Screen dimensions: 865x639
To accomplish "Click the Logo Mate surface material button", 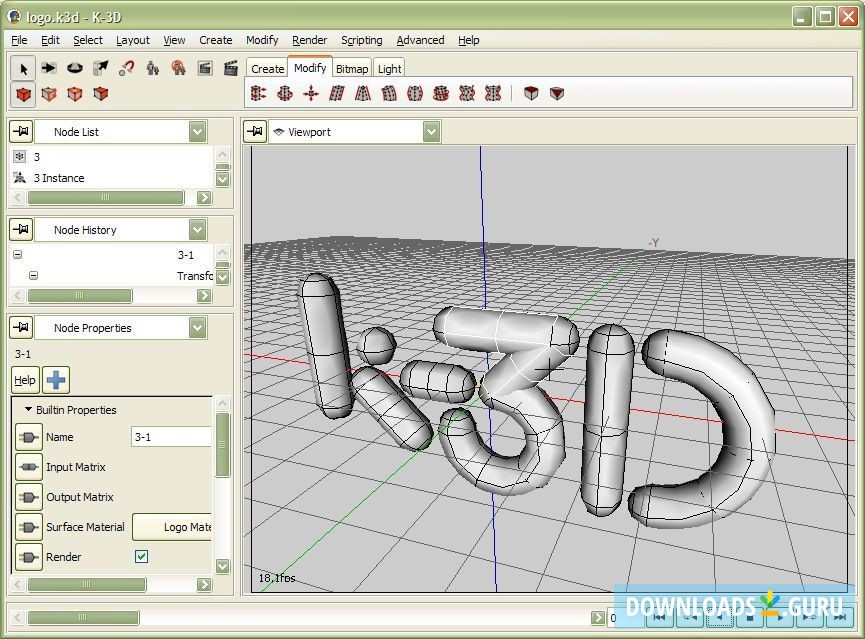I will [172, 527].
